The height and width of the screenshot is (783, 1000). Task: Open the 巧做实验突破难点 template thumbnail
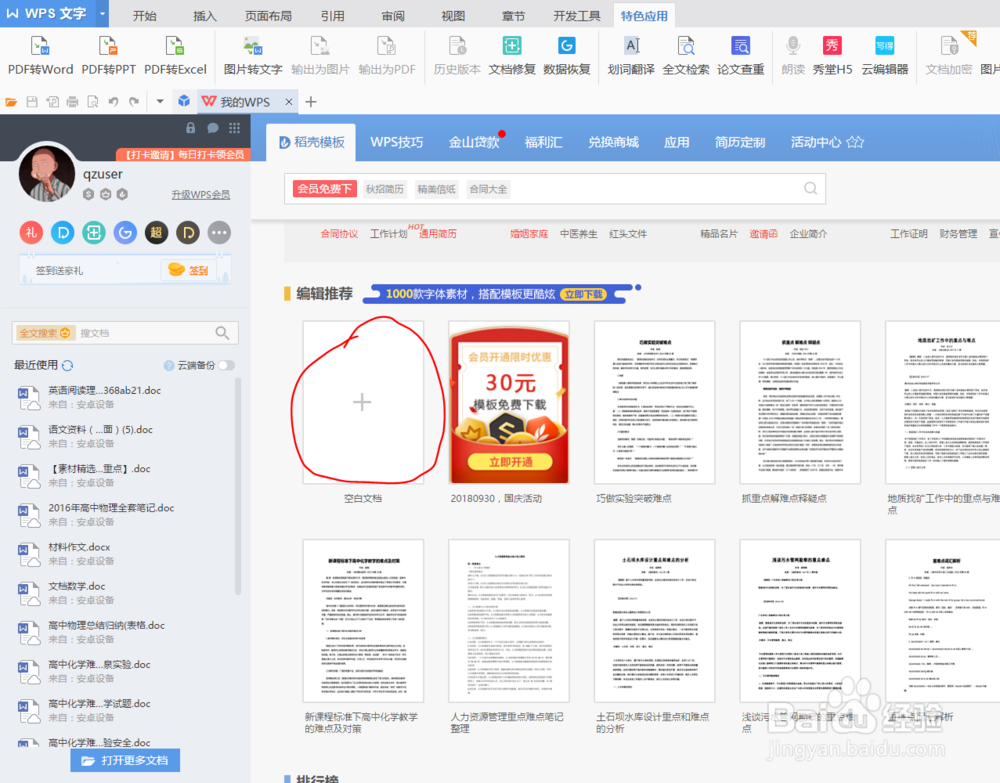[x=654, y=402]
